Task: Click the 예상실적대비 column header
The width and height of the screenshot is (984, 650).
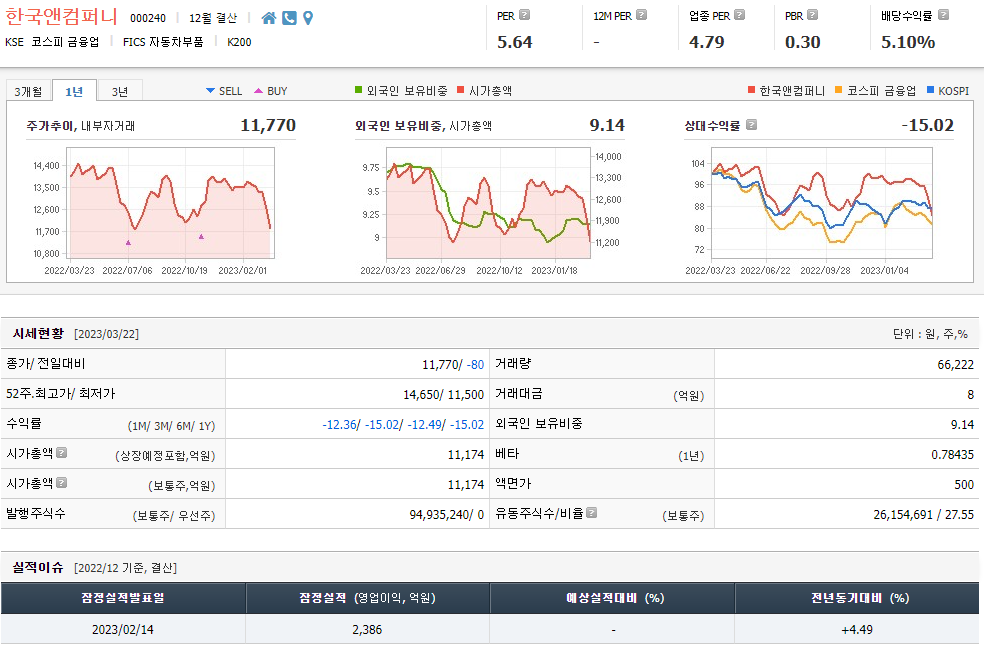Action: [x=612, y=598]
